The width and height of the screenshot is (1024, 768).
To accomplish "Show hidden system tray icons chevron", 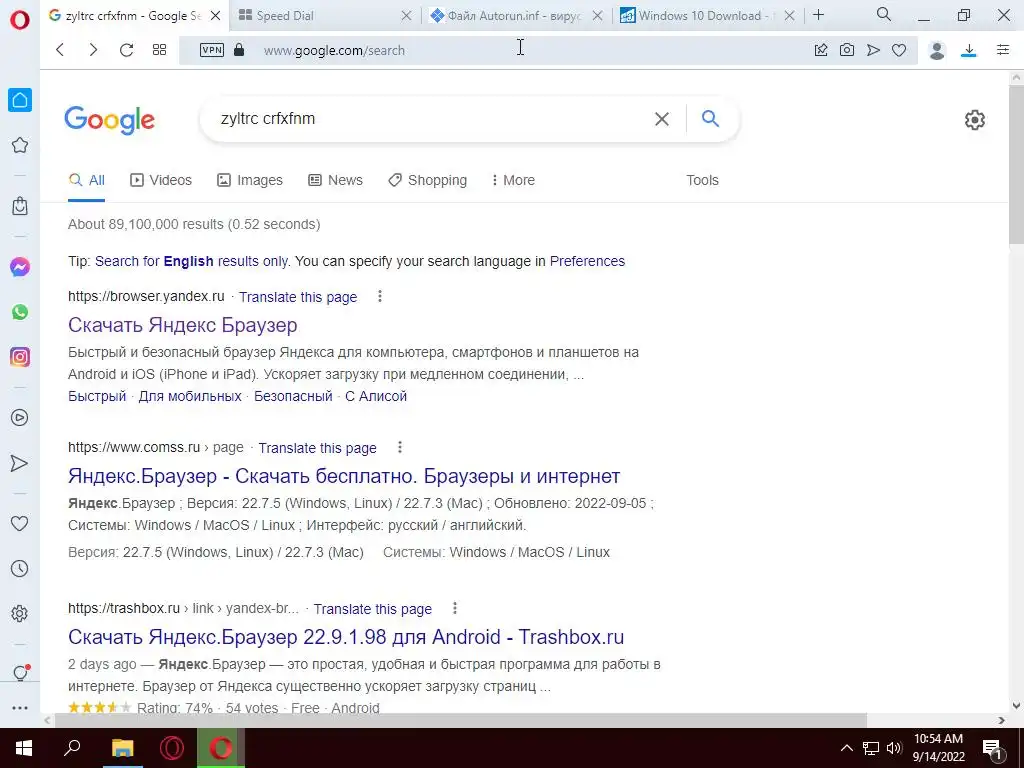I will (x=846, y=748).
